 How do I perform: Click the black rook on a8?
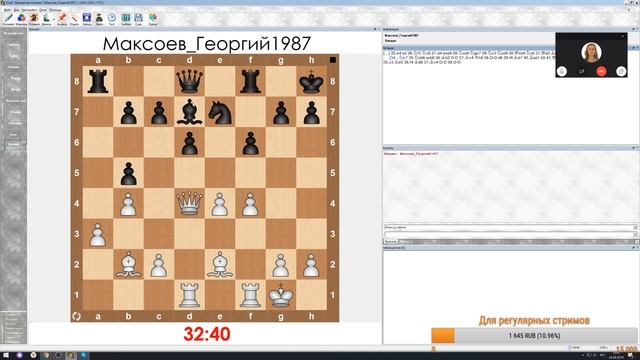coord(98,81)
